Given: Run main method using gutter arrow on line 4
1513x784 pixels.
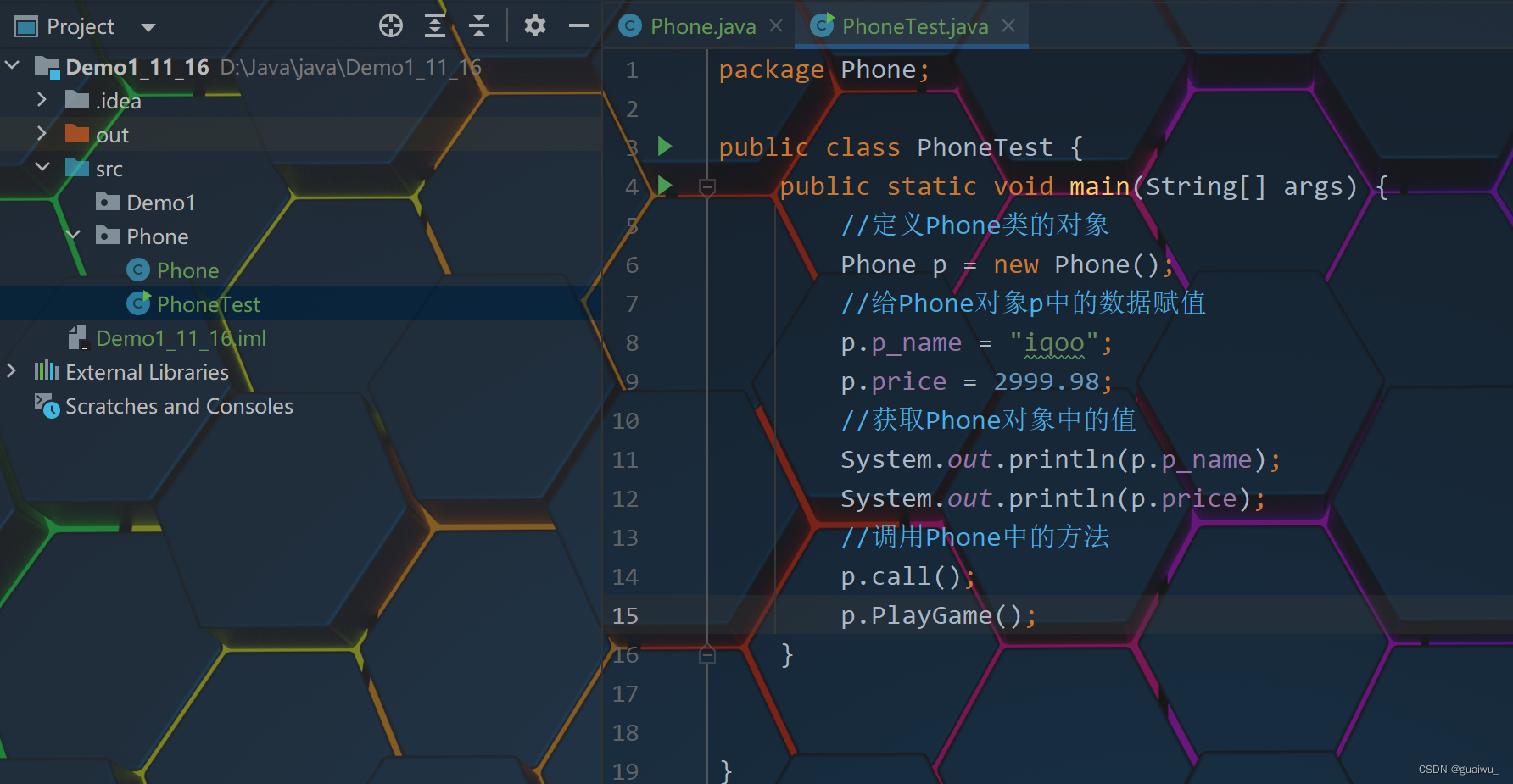Looking at the screenshot, I should [x=665, y=186].
